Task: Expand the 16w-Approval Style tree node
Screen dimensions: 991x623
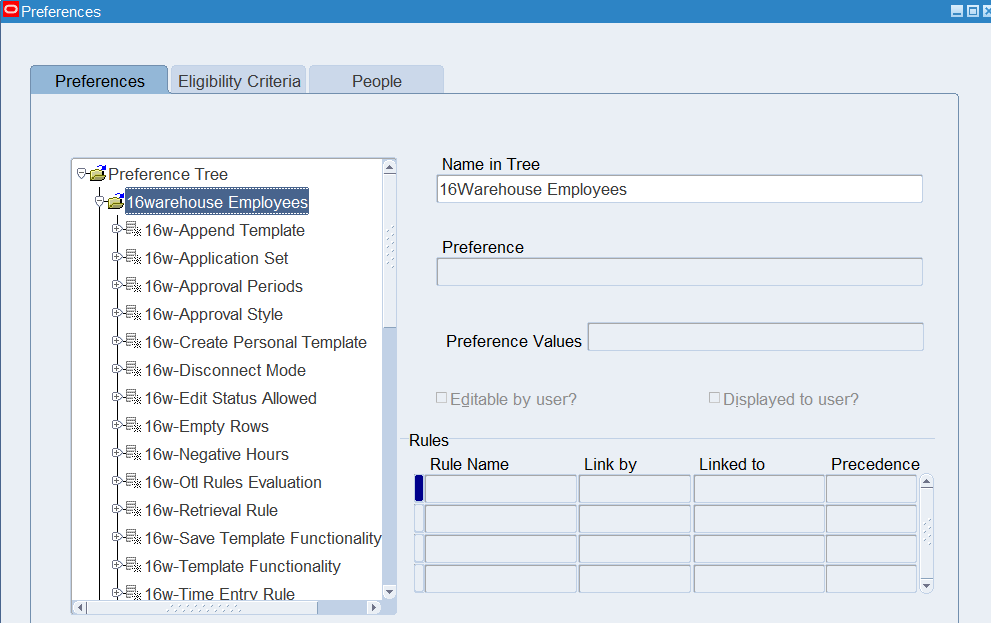Action: (117, 313)
